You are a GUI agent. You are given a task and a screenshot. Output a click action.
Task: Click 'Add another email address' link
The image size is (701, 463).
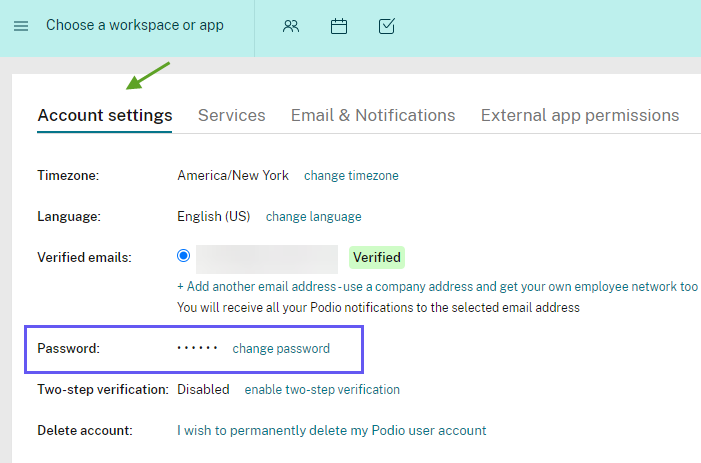click(x=437, y=286)
